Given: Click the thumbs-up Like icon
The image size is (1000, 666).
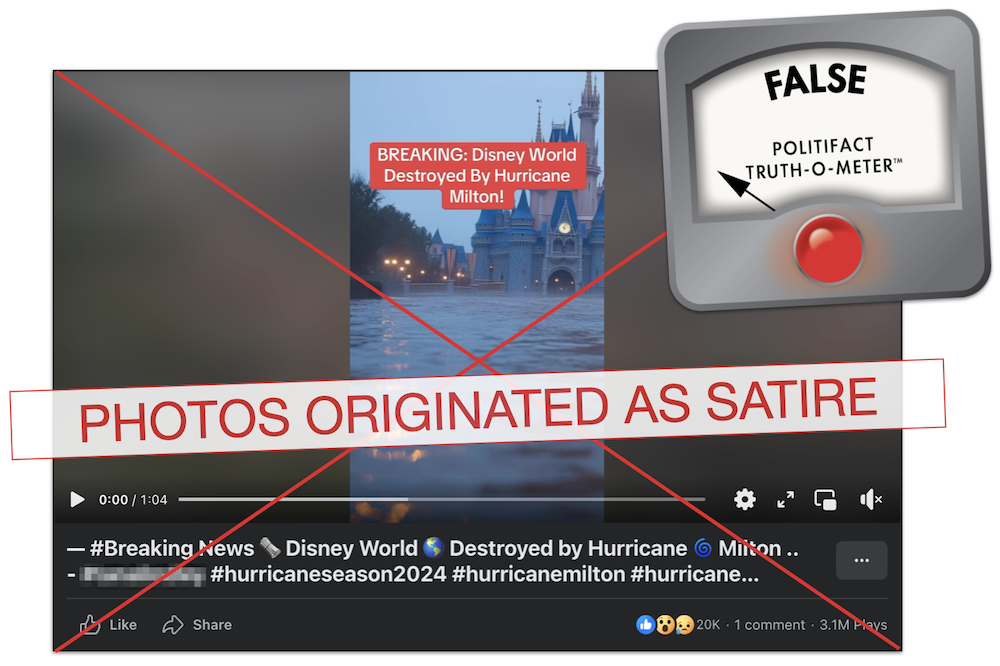Looking at the screenshot, I should (90, 624).
